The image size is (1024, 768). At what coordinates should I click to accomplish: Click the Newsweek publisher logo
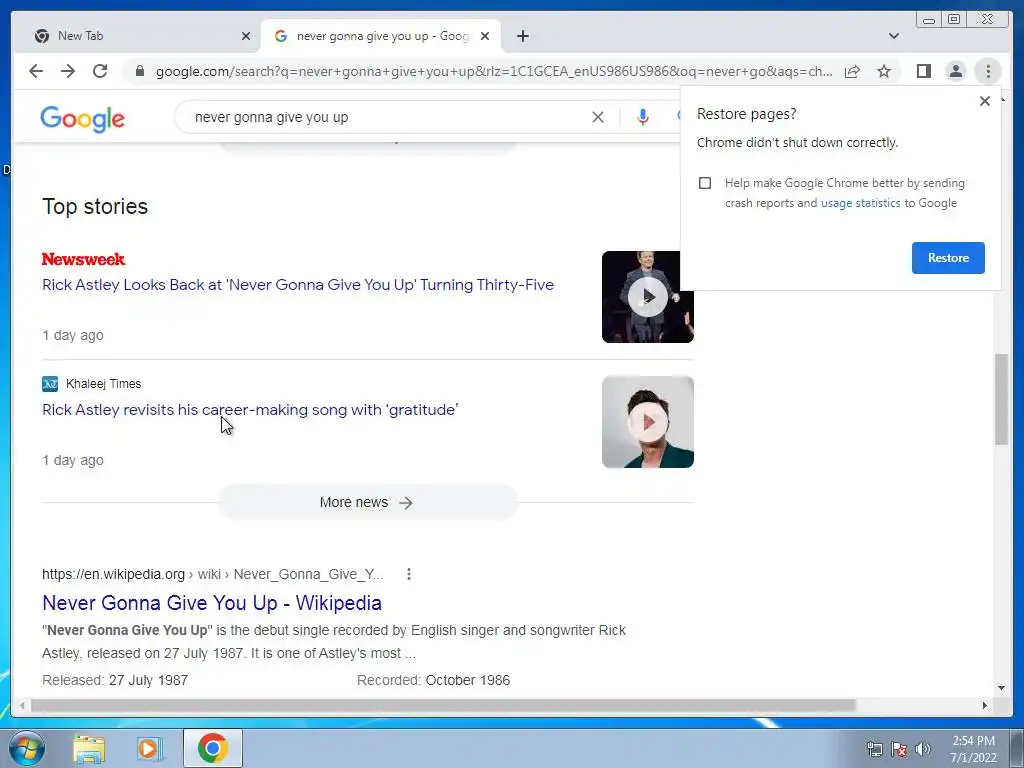tap(84, 259)
